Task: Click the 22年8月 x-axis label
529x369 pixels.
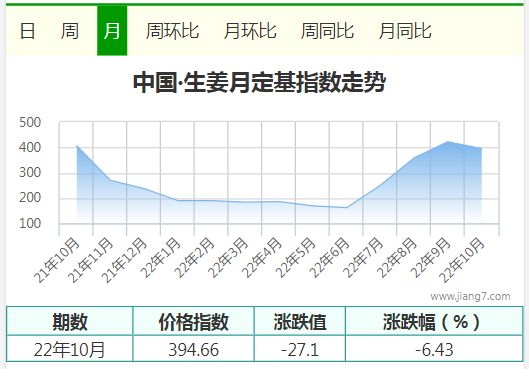Action: (x=397, y=258)
